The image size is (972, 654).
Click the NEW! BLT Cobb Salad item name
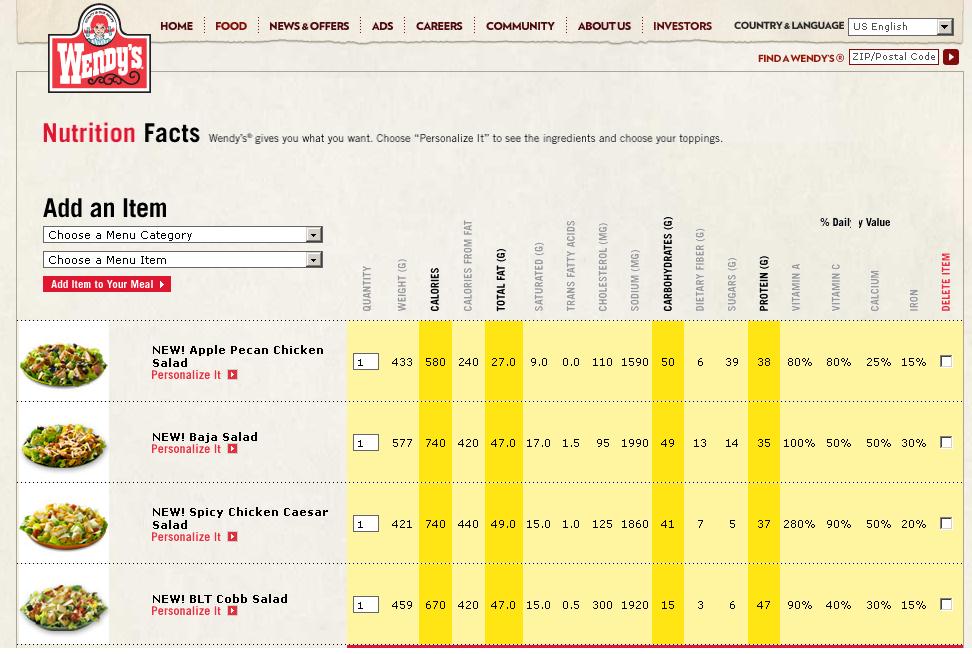pos(219,599)
